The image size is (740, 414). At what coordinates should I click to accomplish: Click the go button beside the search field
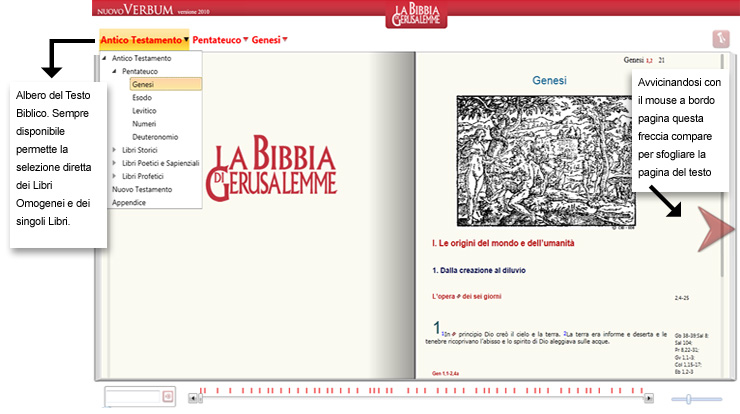click(168, 397)
